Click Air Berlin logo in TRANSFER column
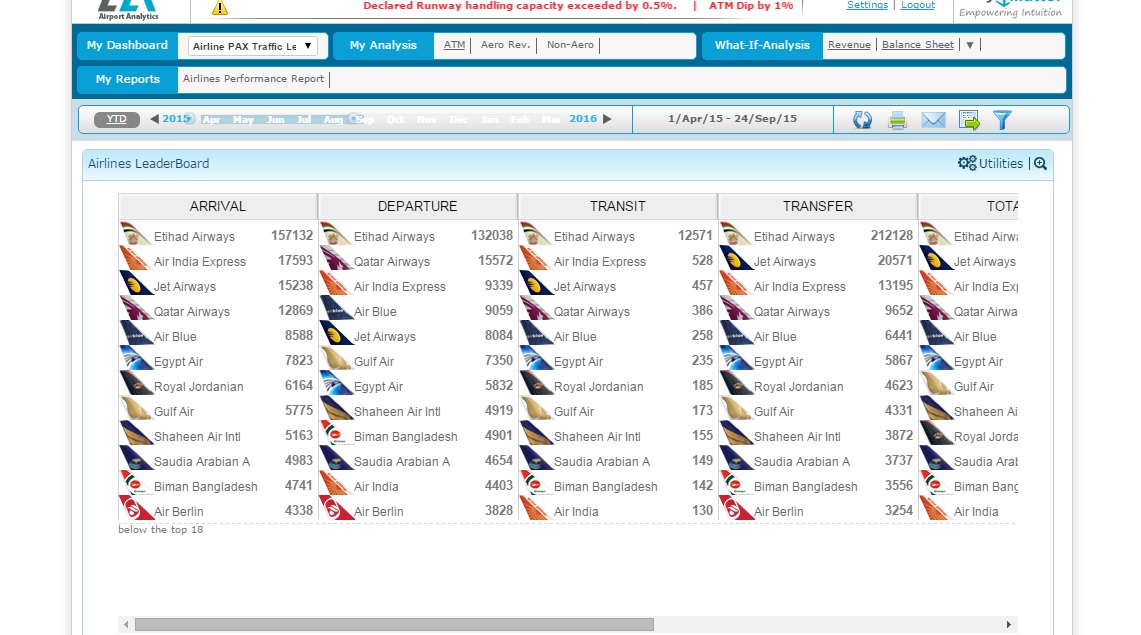The image size is (1141, 635). (x=735, y=508)
